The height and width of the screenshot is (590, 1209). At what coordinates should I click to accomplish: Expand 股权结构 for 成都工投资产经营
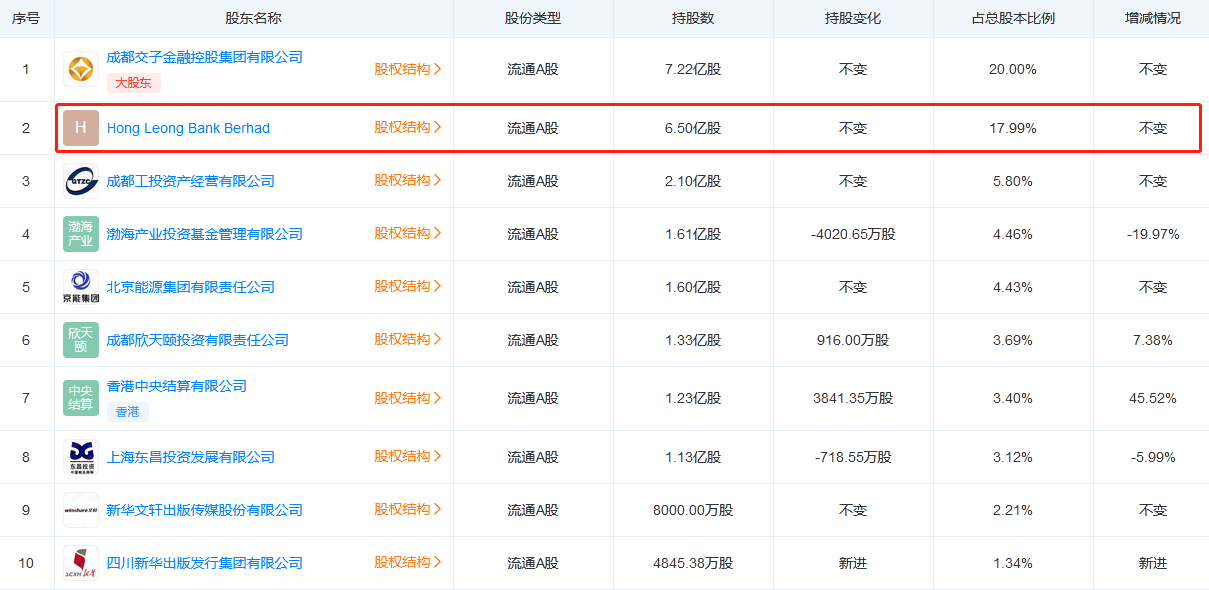(x=408, y=180)
